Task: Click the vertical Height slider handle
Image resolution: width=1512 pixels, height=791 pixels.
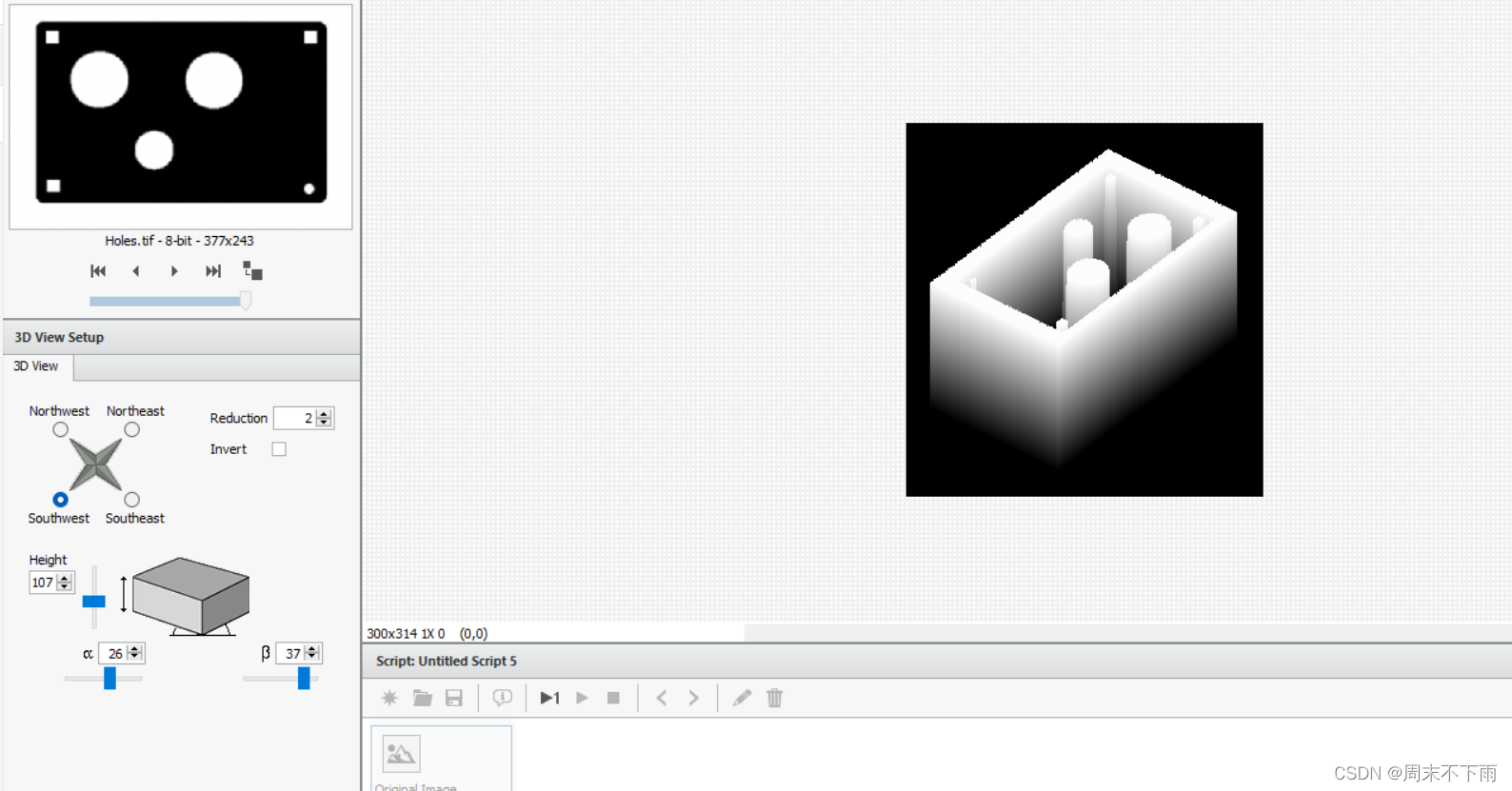Action: tap(93, 602)
